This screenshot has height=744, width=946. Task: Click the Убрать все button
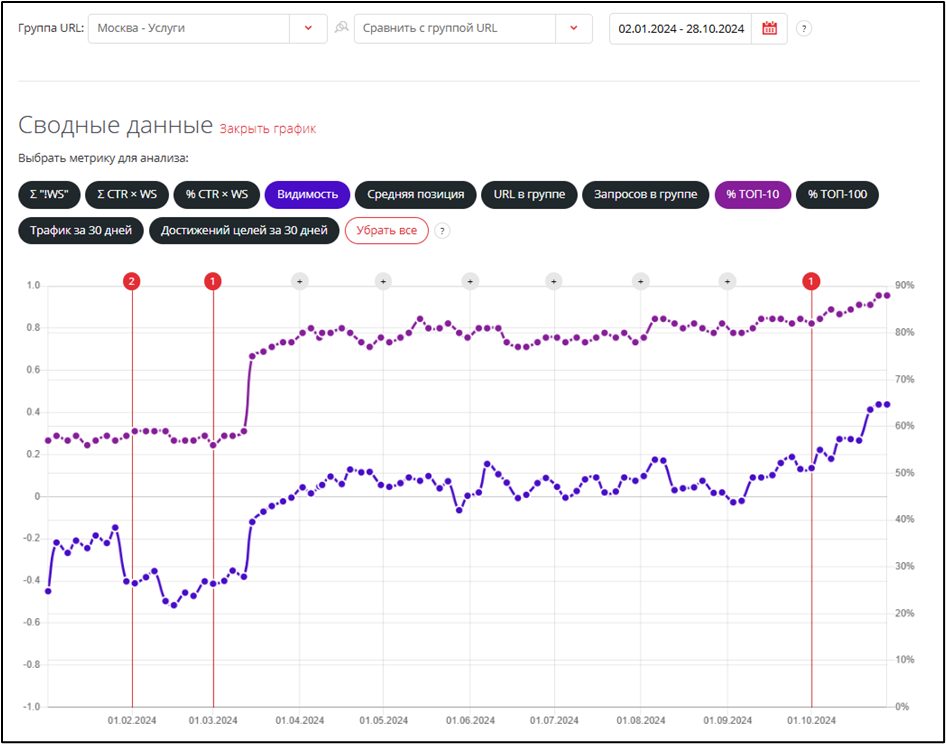tap(386, 231)
